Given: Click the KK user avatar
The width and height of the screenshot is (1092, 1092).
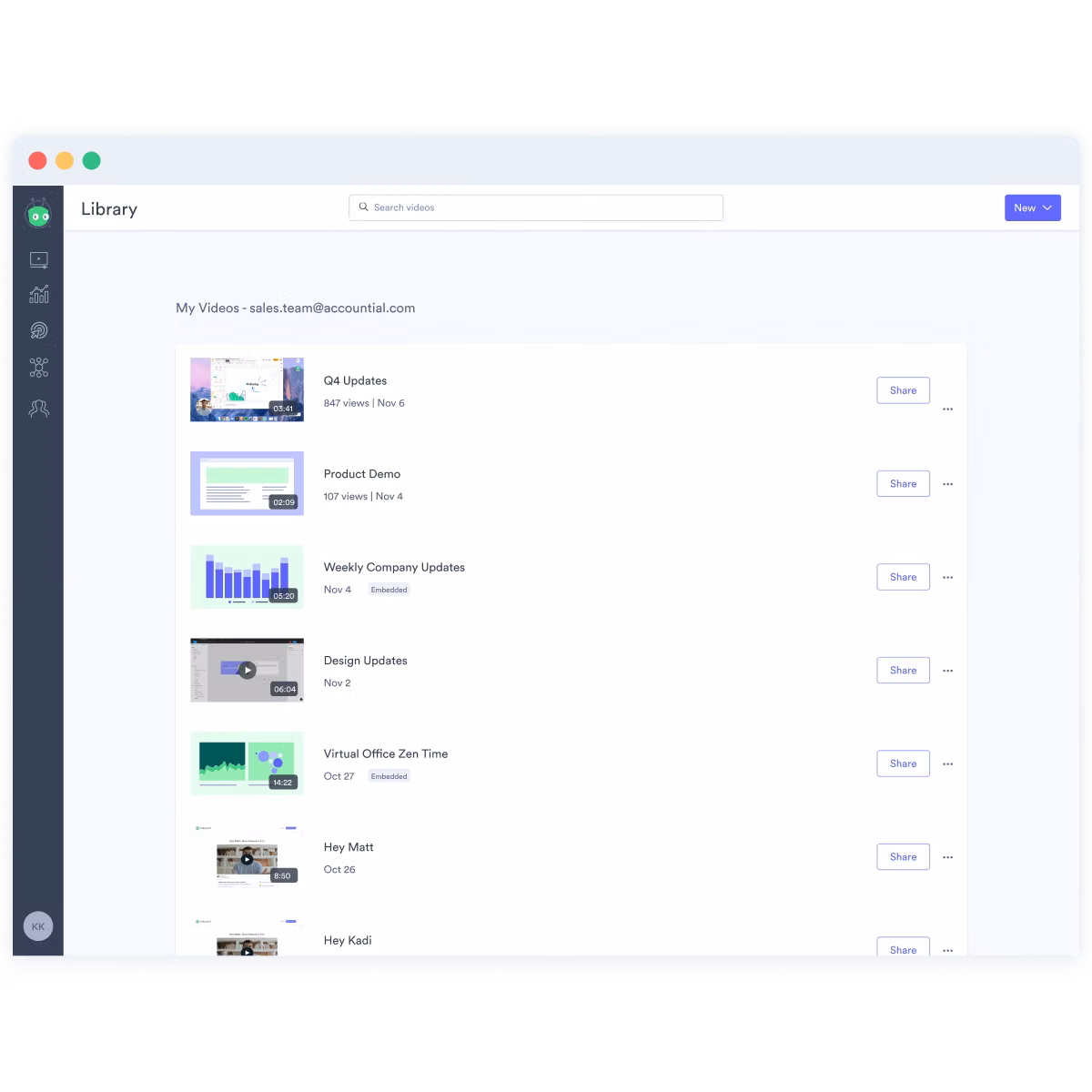Looking at the screenshot, I should pyautogui.click(x=38, y=926).
